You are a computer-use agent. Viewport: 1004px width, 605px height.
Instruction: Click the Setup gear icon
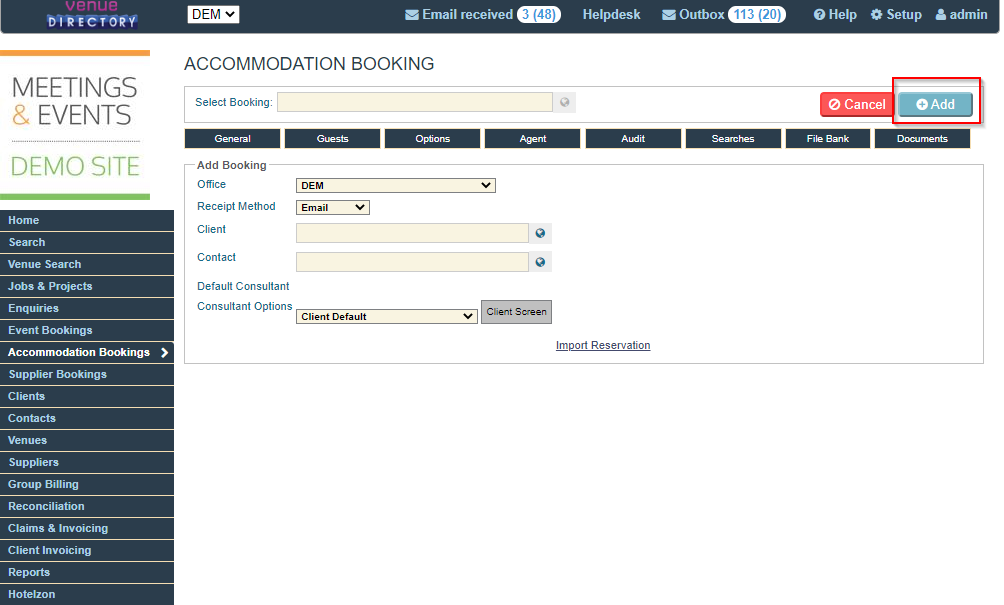pyautogui.click(x=876, y=15)
